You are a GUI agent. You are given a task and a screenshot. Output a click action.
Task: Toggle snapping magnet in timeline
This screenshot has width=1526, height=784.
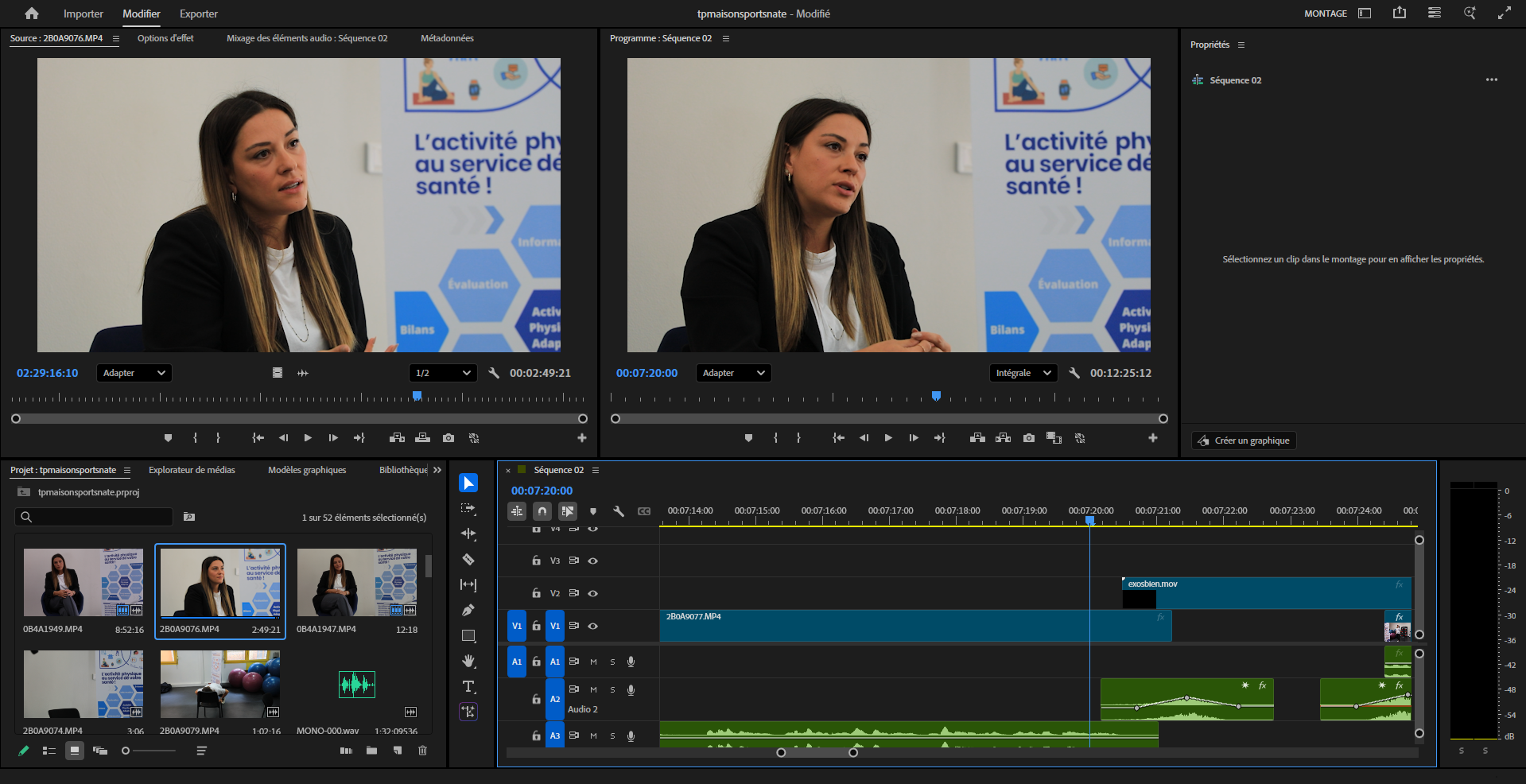542,511
